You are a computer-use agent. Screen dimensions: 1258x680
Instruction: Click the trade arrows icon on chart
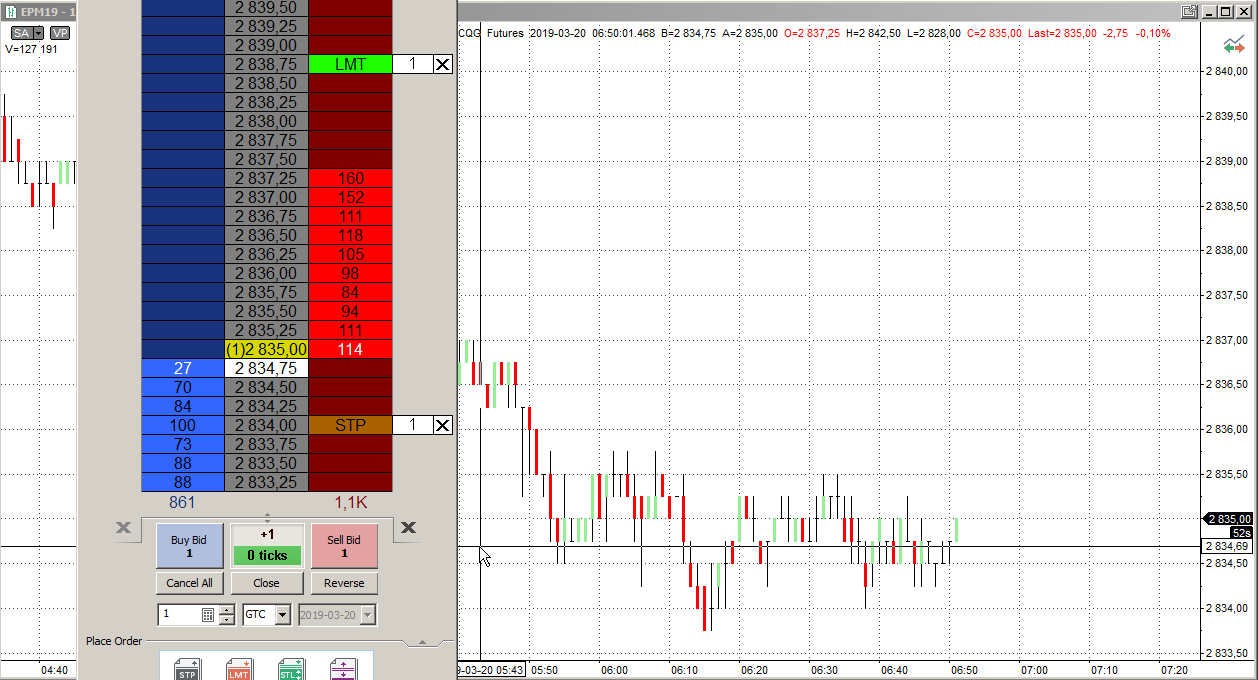1233,46
